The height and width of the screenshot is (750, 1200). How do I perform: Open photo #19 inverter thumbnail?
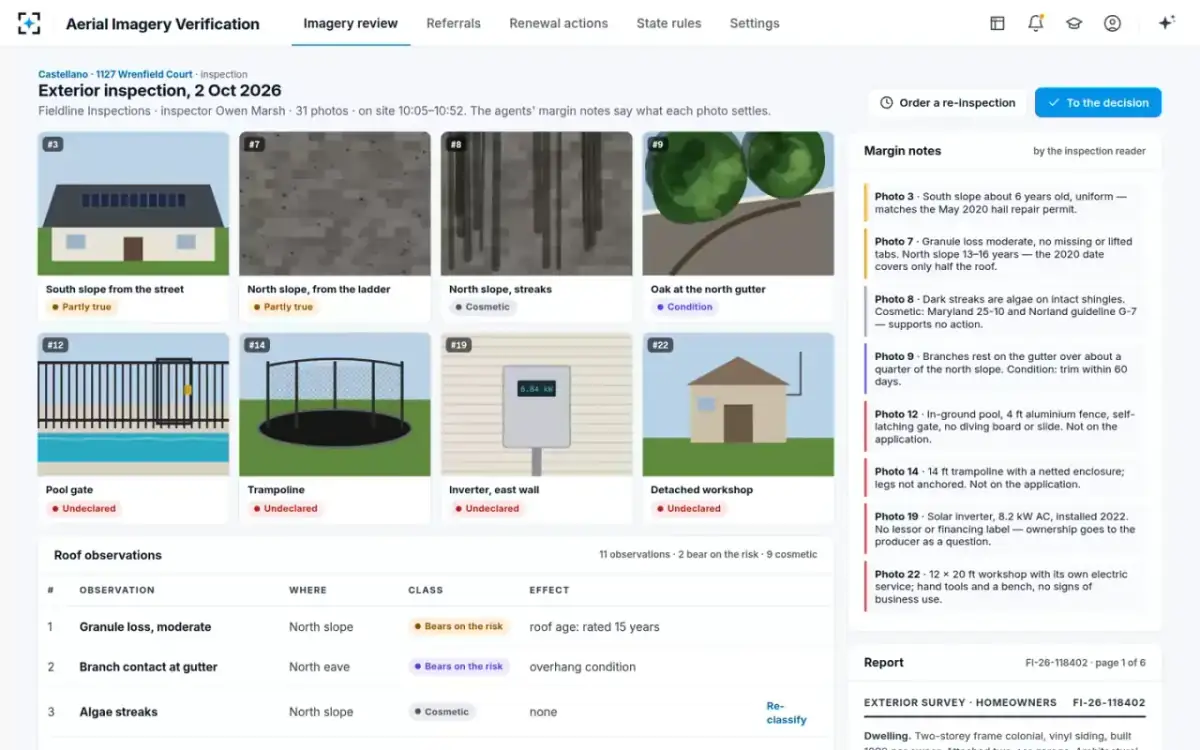click(x=537, y=404)
